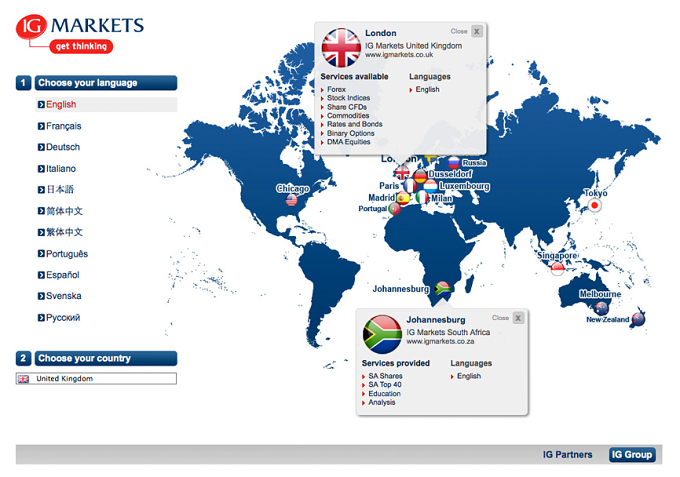Choose English language

106,105
